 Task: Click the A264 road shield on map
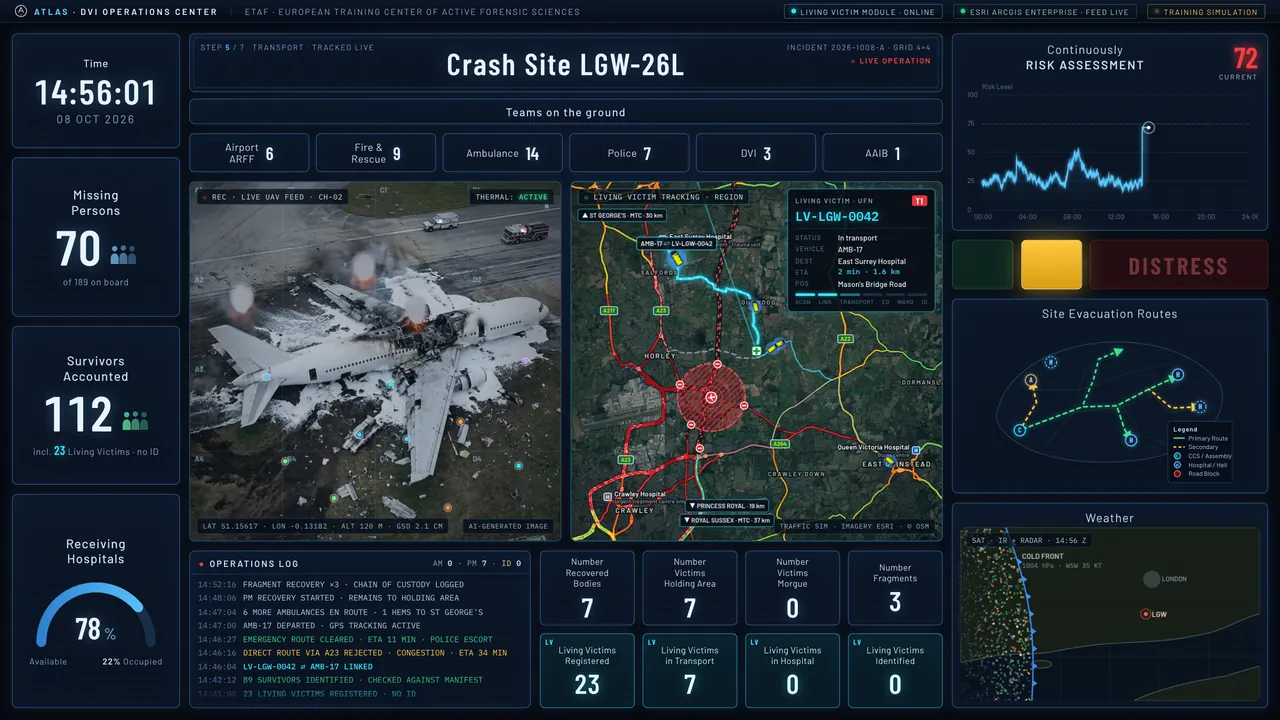[780, 443]
